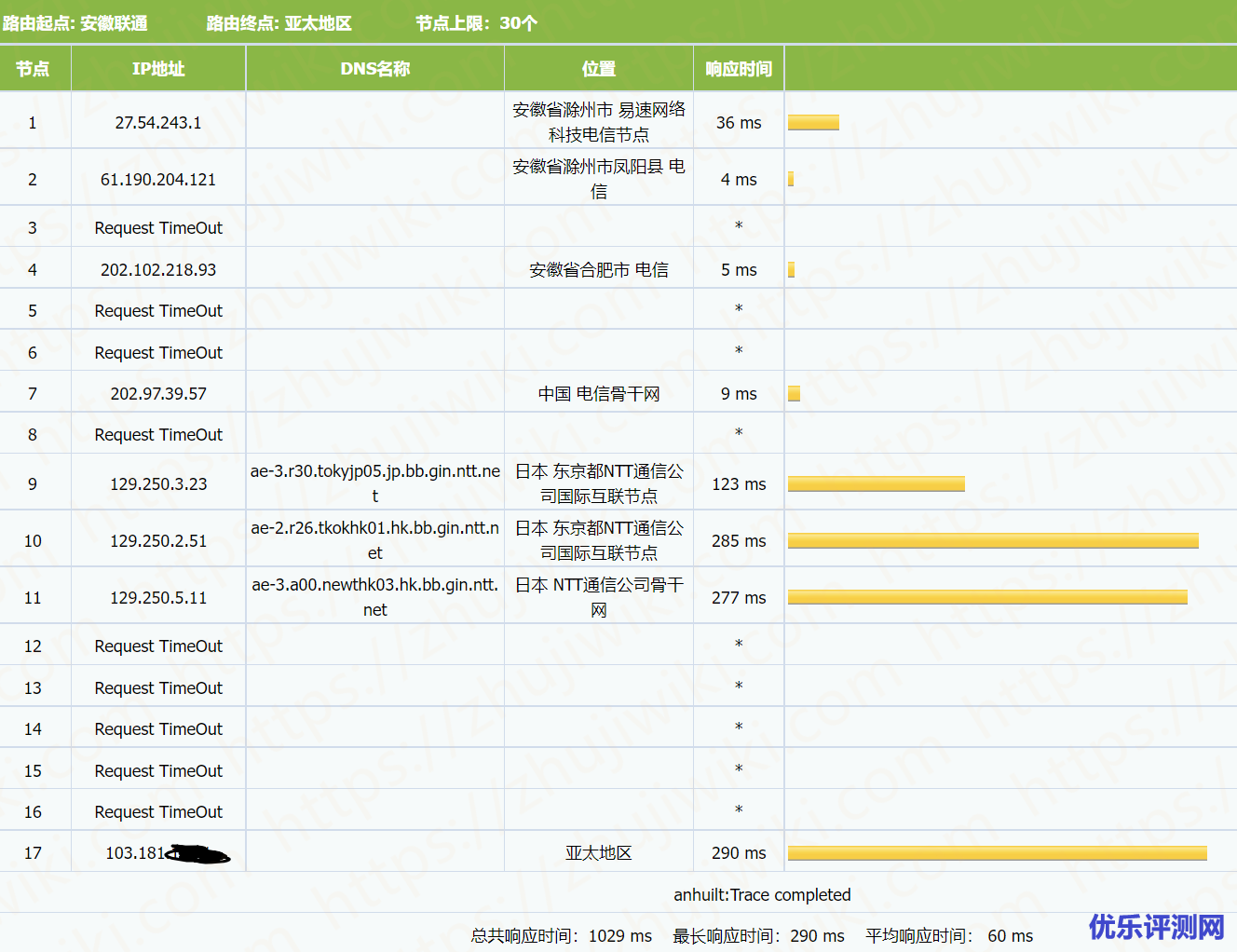Click the 285 ms response bar
This screenshot has height=952, width=1237.
993,541
